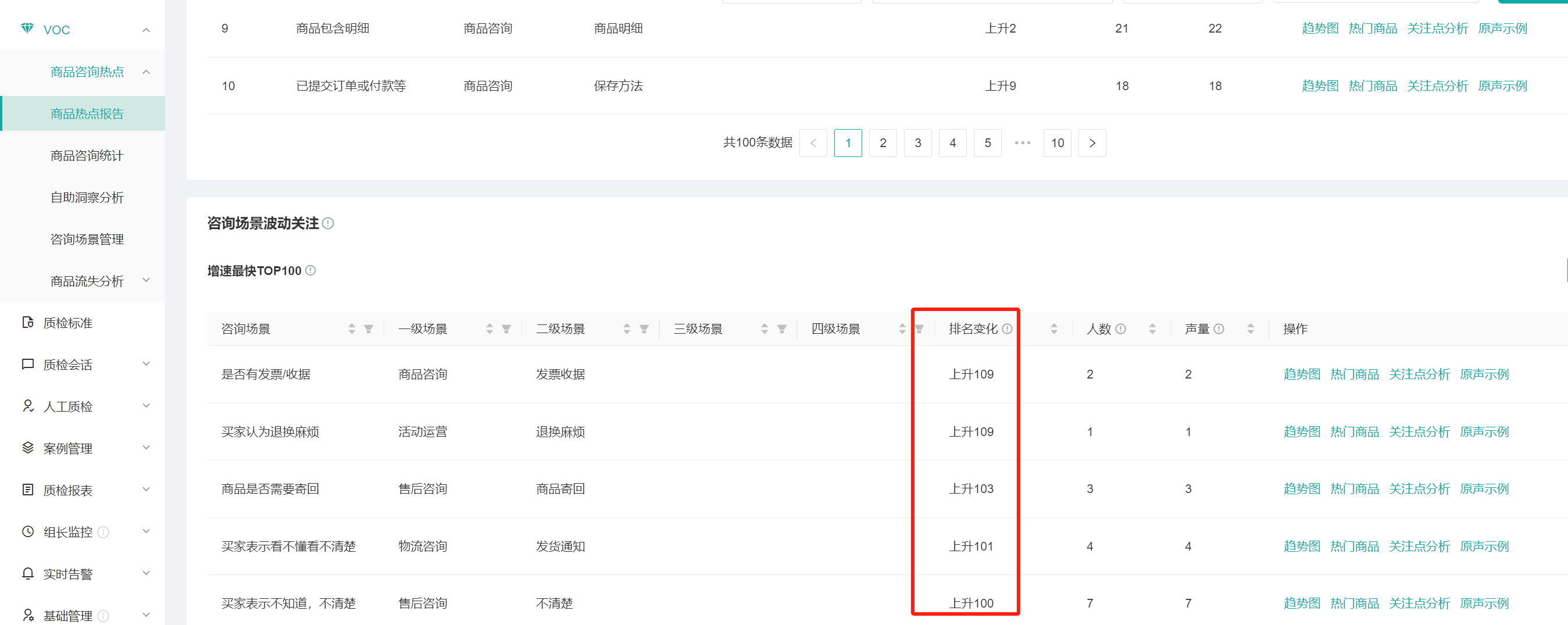Go to previous page arrow
Viewport: 1568px width, 625px height.
point(813,143)
